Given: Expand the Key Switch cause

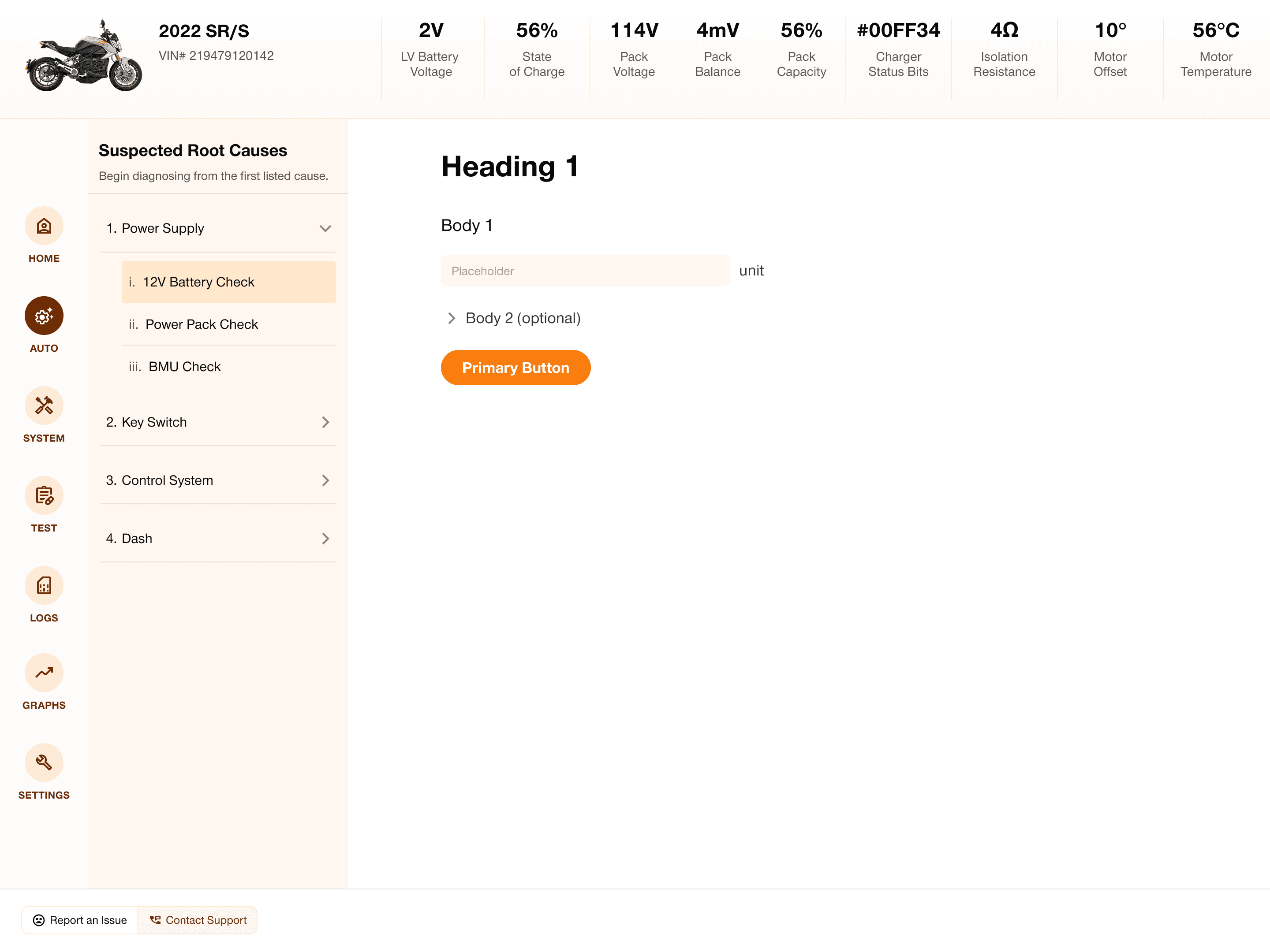Looking at the screenshot, I should (325, 422).
